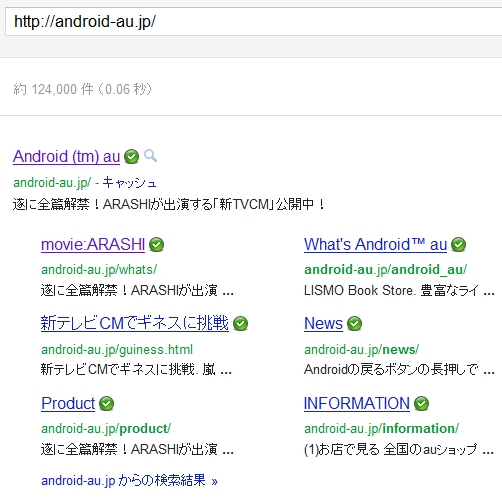Click green checkmark beside 新テレビCMでギネスに挑戦

coord(240,324)
